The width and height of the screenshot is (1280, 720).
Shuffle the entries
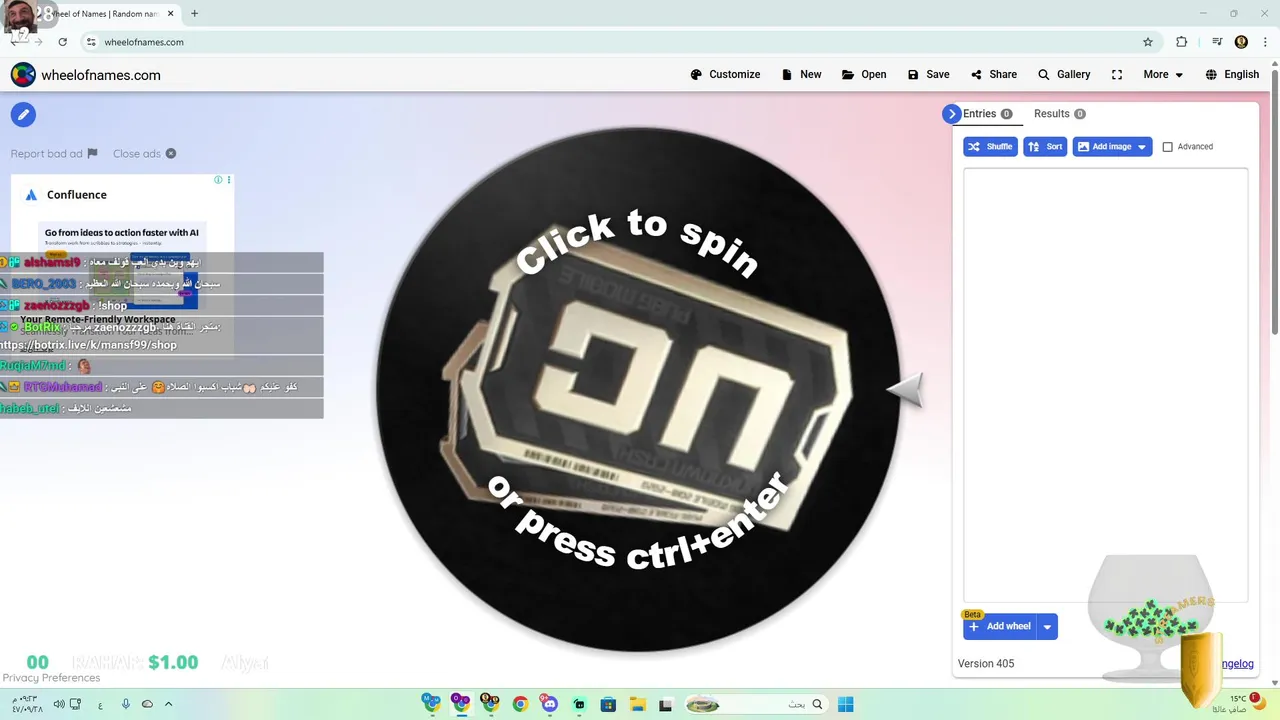(x=990, y=146)
